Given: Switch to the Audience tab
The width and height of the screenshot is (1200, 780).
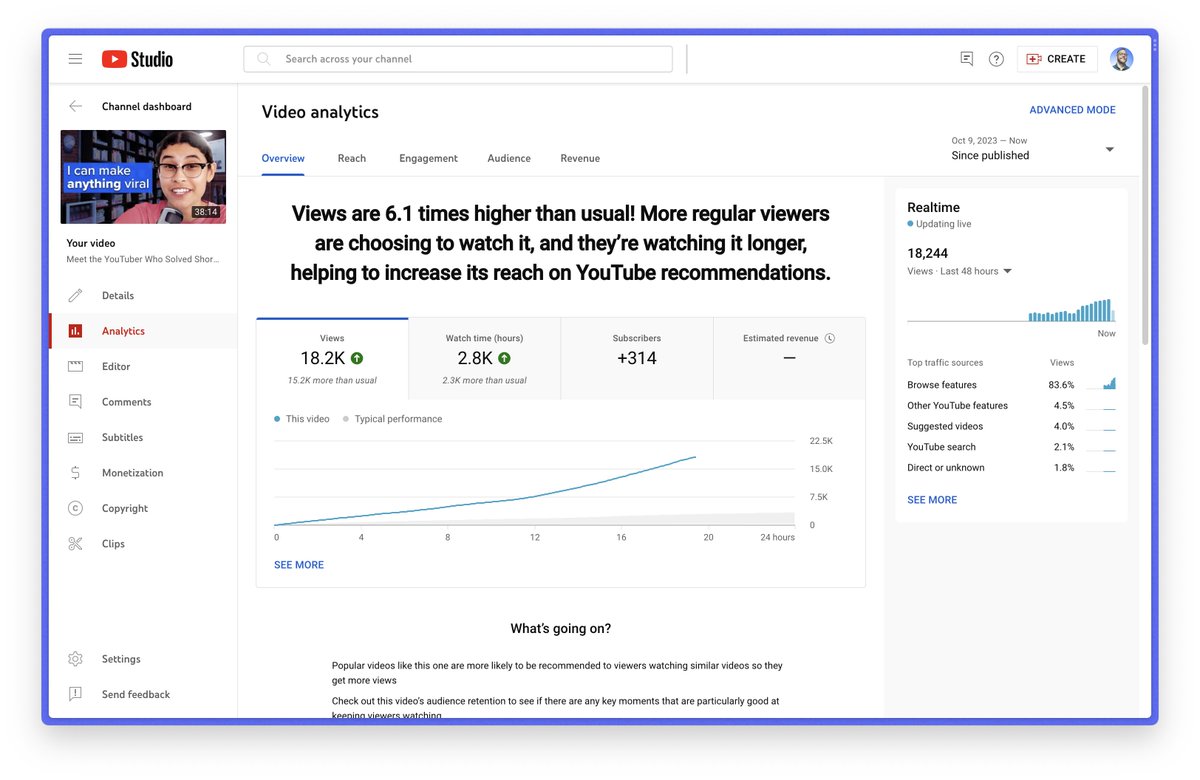Looking at the screenshot, I should tap(509, 158).
